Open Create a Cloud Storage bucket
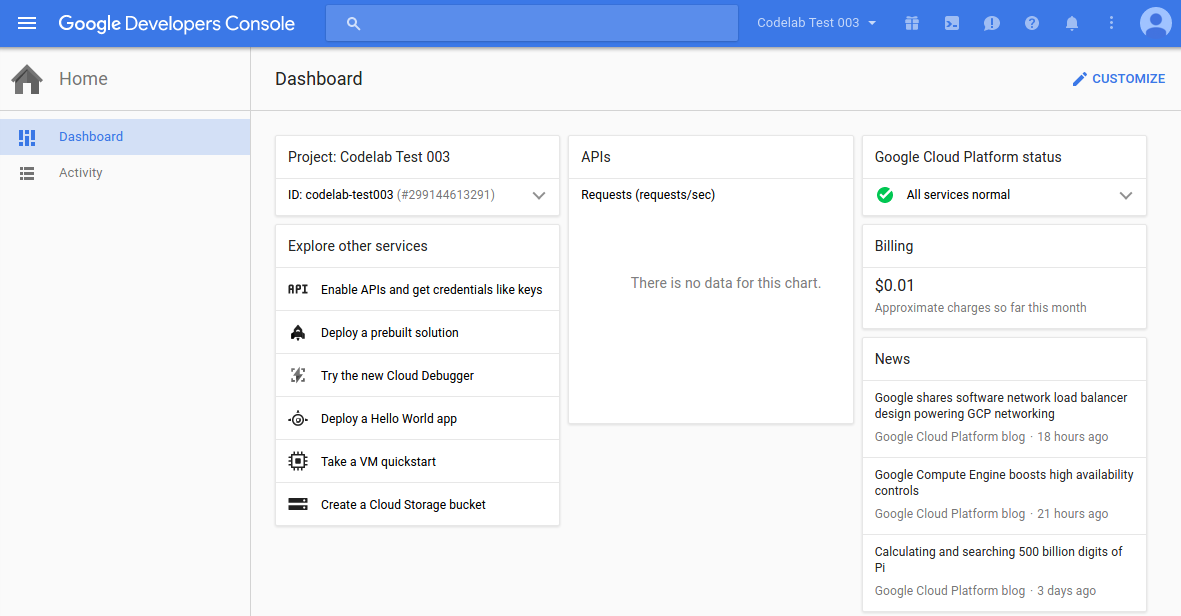This screenshot has height=616, width=1181. (x=403, y=505)
